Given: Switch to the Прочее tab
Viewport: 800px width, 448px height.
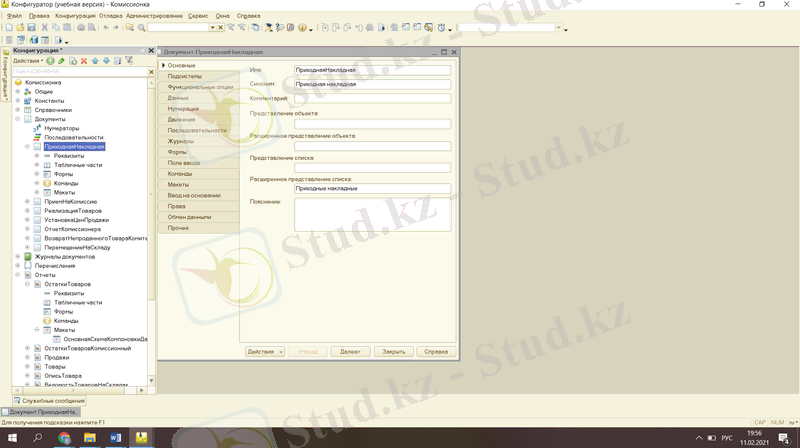Looking at the screenshot, I should [x=198, y=228].
